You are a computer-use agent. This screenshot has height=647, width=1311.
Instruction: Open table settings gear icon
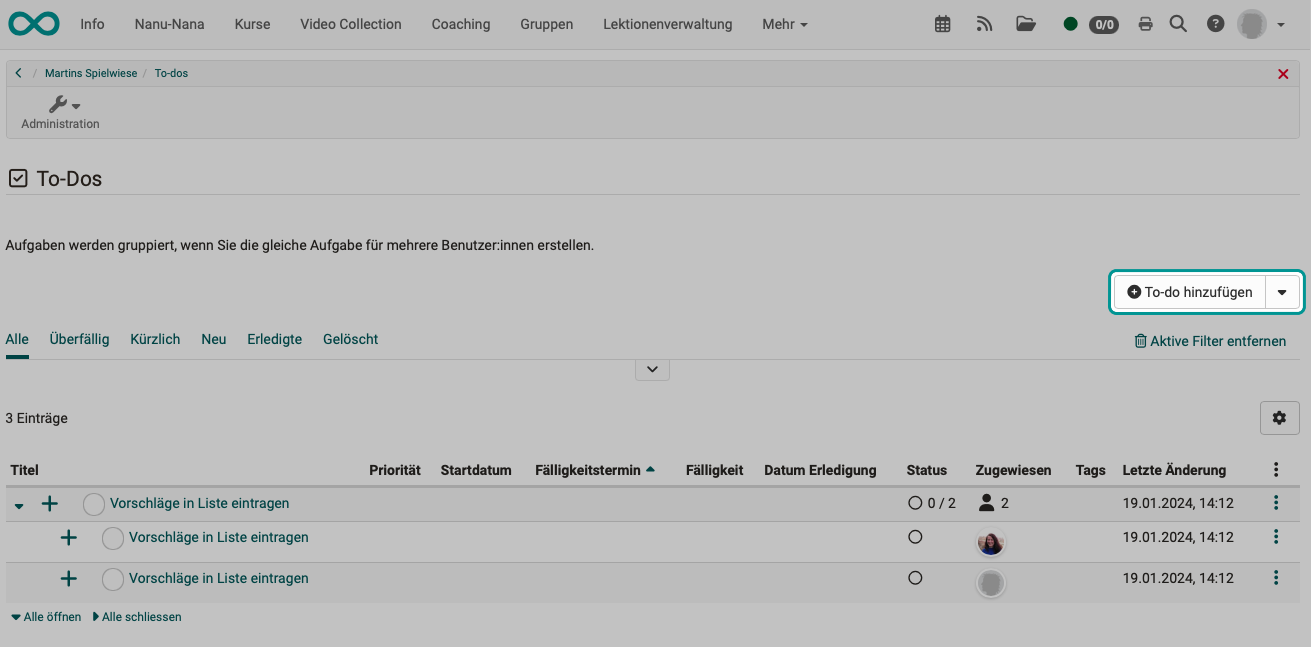click(1279, 418)
